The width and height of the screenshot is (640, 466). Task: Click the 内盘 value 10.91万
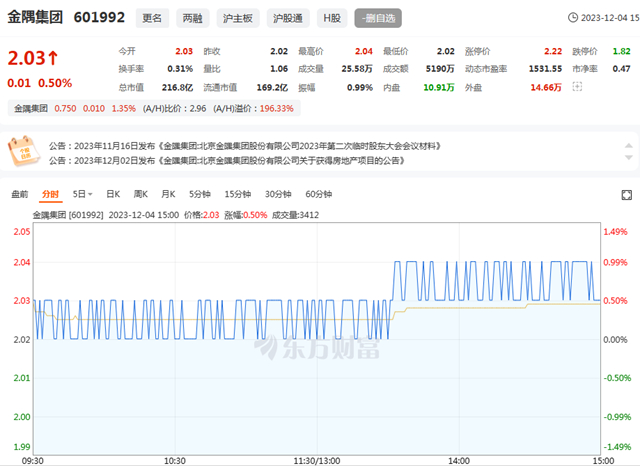click(x=439, y=87)
